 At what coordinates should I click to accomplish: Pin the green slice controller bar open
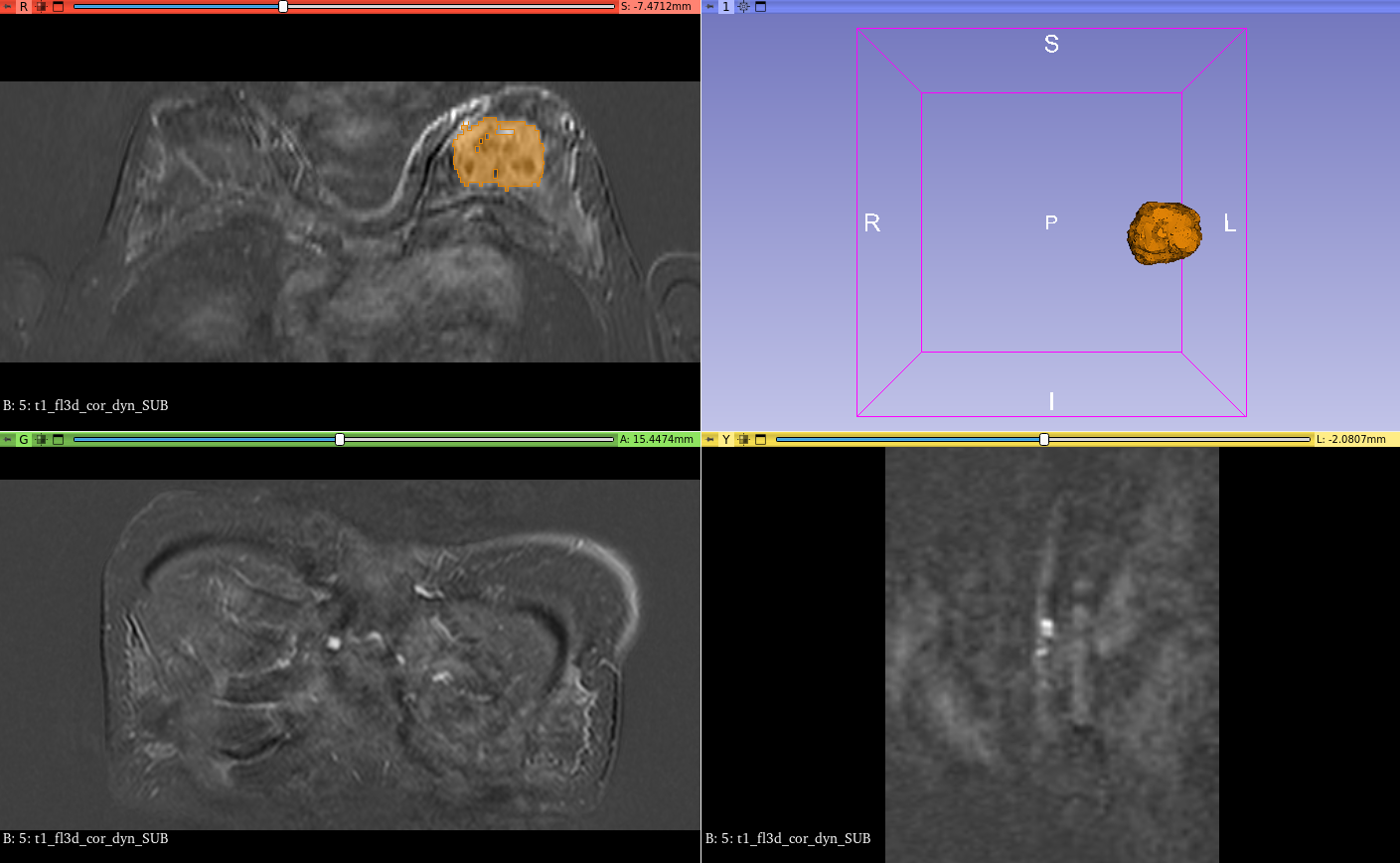point(8,438)
